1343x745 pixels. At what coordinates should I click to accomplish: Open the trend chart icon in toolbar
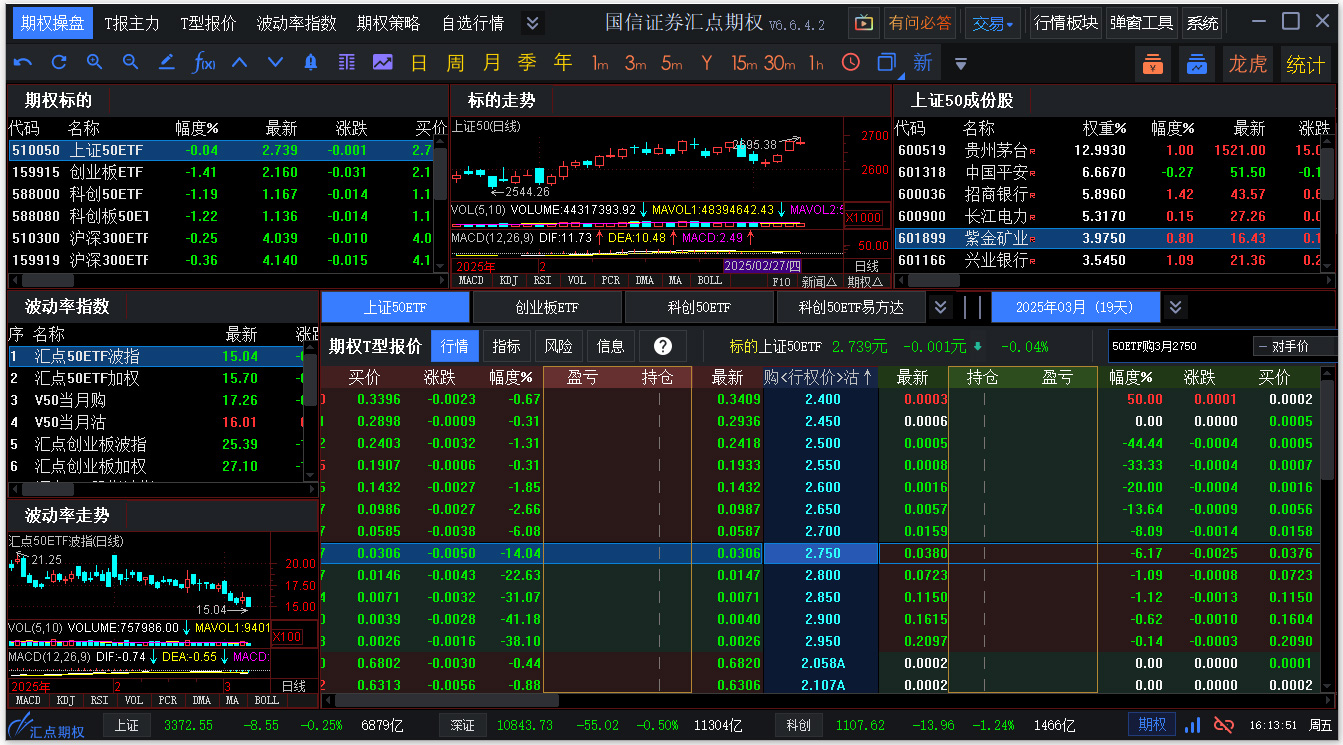[x=383, y=63]
